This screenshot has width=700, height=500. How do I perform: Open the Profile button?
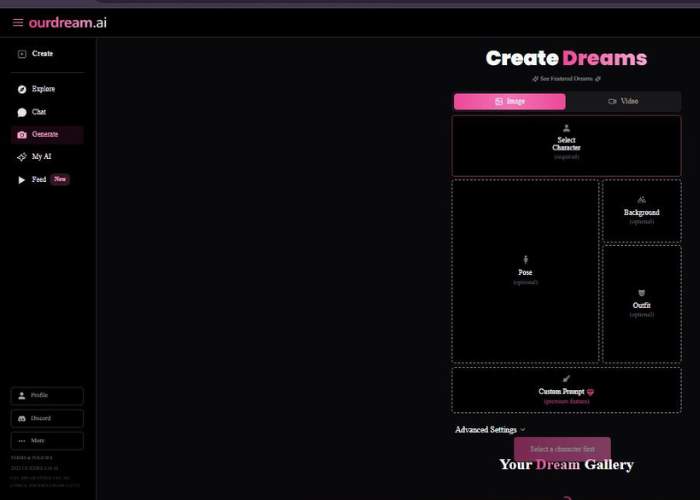(x=47, y=396)
